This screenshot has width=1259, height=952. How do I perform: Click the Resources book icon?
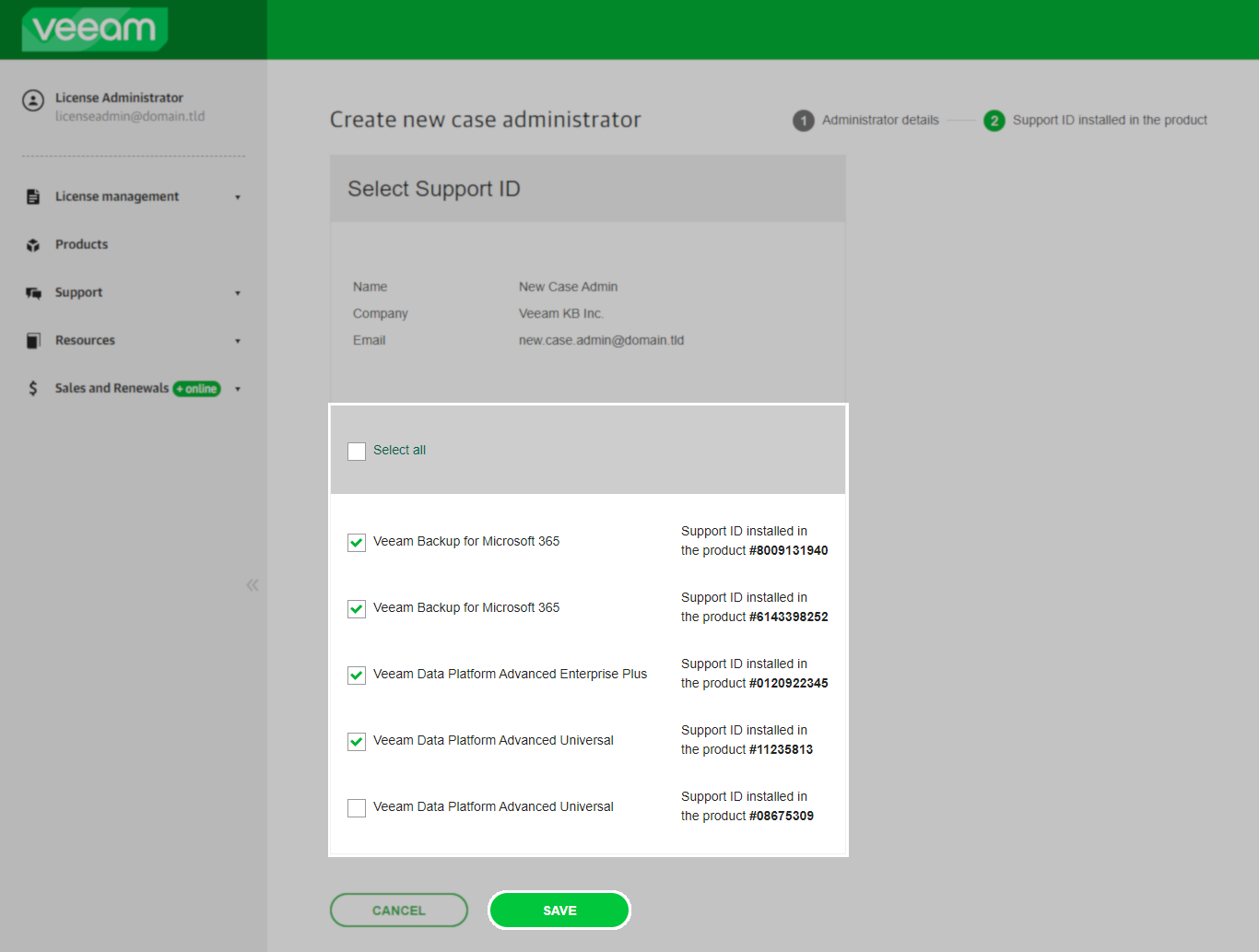(33, 341)
